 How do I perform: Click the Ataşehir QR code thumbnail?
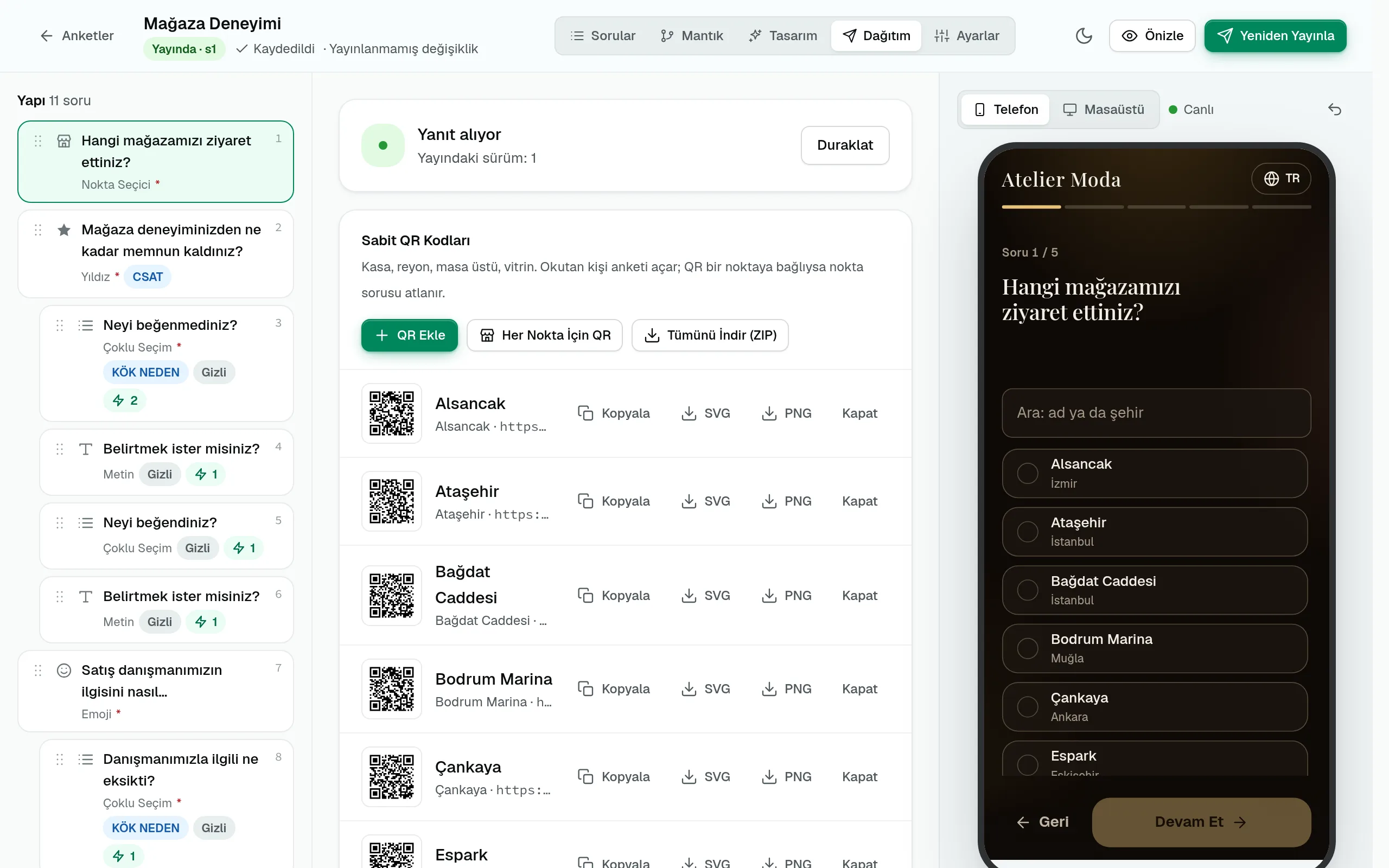[x=391, y=501]
